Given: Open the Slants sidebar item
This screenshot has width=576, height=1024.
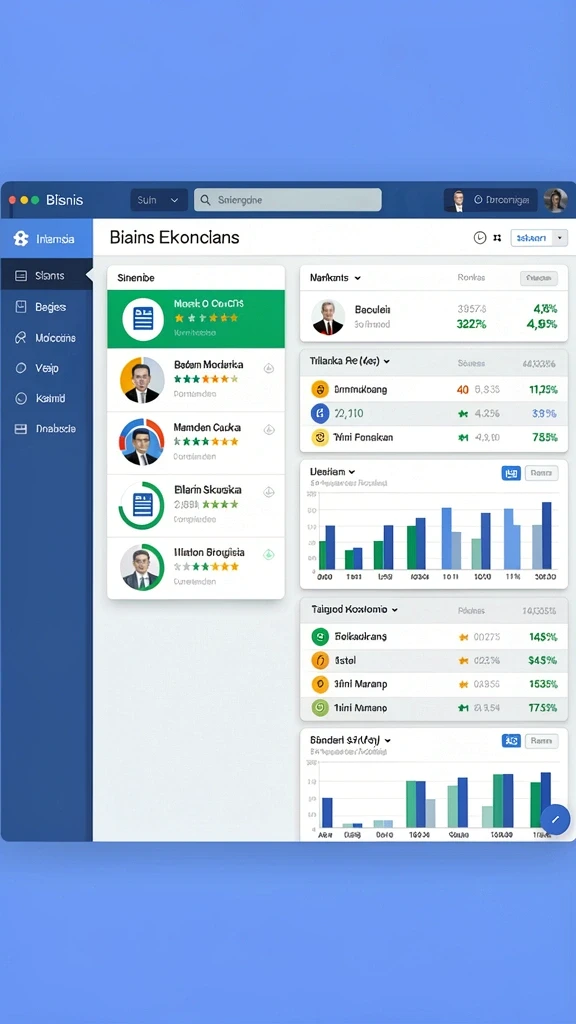Looking at the screenshot, I should (46, 276).
